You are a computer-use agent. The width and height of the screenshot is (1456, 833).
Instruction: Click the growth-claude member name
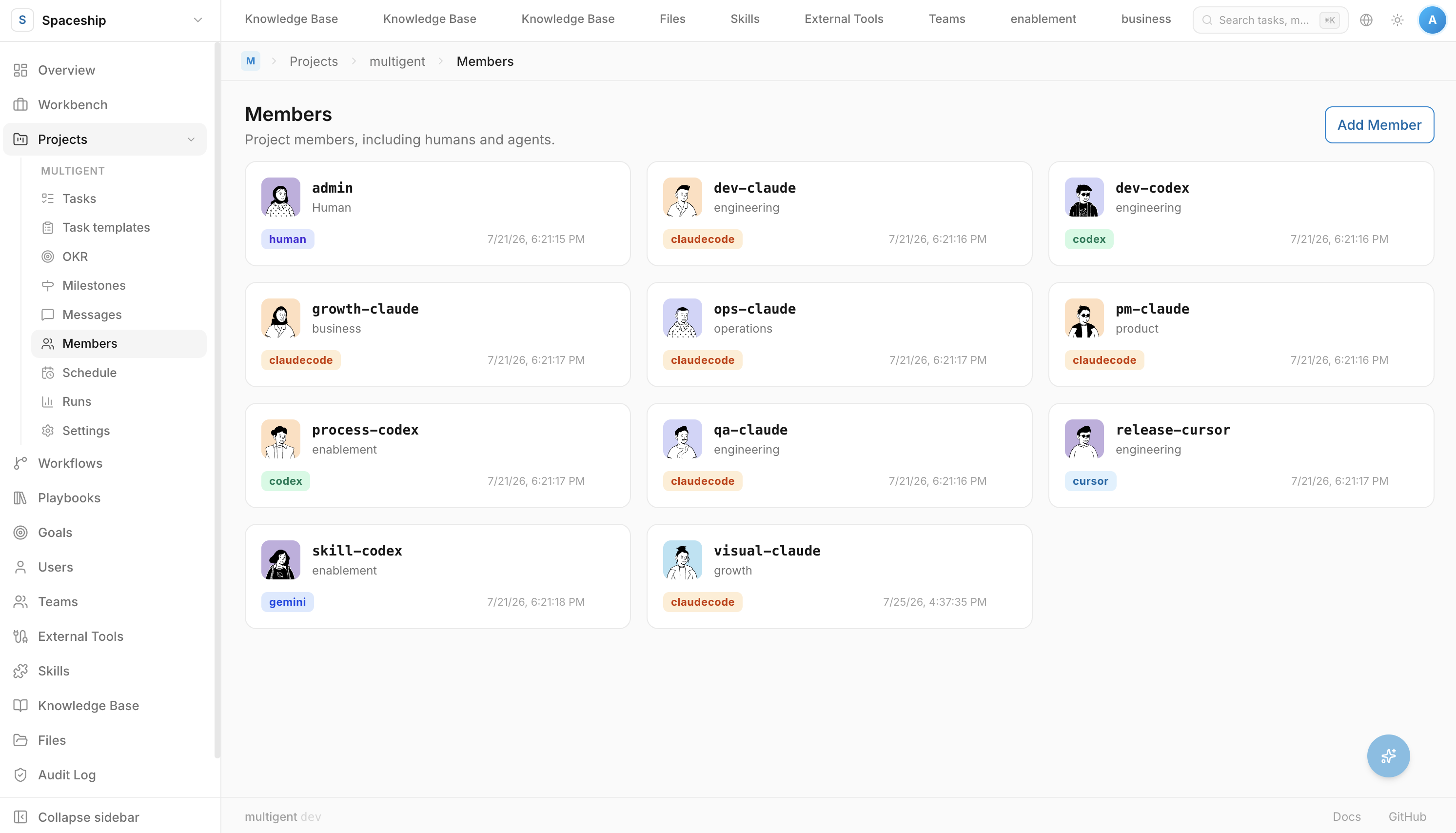[x=365, y=309]
